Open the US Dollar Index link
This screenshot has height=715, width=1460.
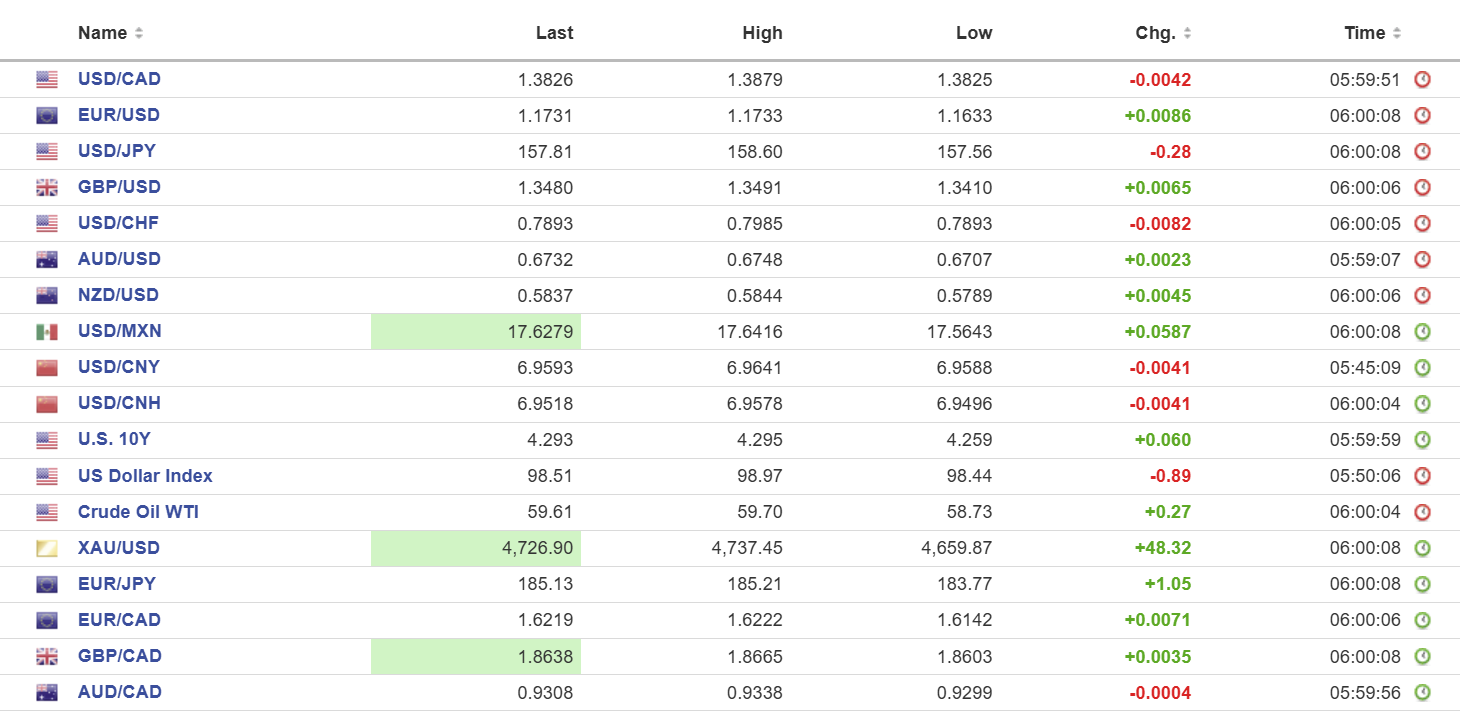coord(145,476)
